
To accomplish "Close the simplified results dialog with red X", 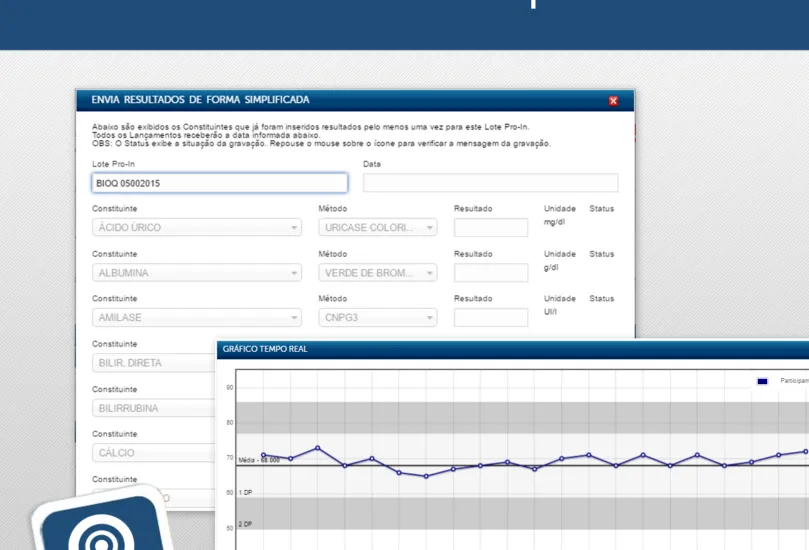I will (613, 101).
